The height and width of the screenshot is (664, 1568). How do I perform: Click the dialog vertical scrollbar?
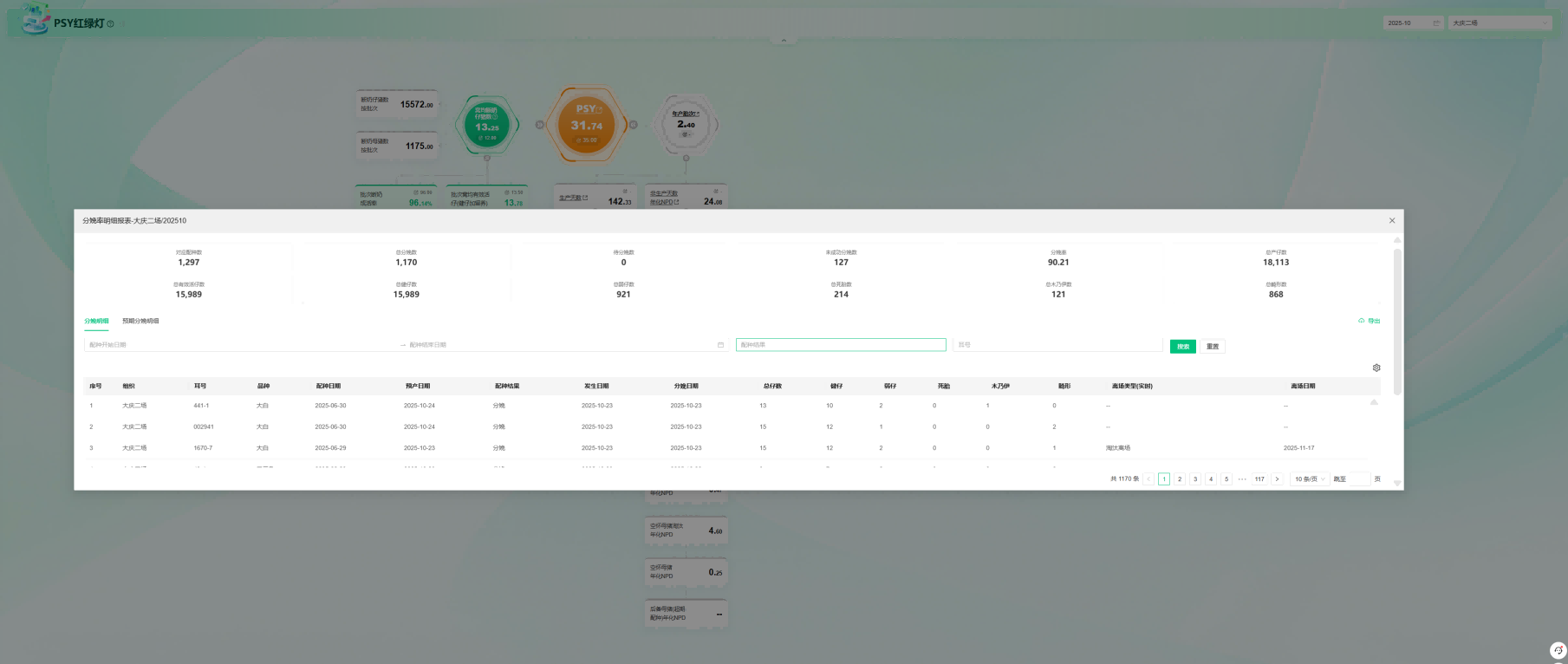[x=1397, y=321]
